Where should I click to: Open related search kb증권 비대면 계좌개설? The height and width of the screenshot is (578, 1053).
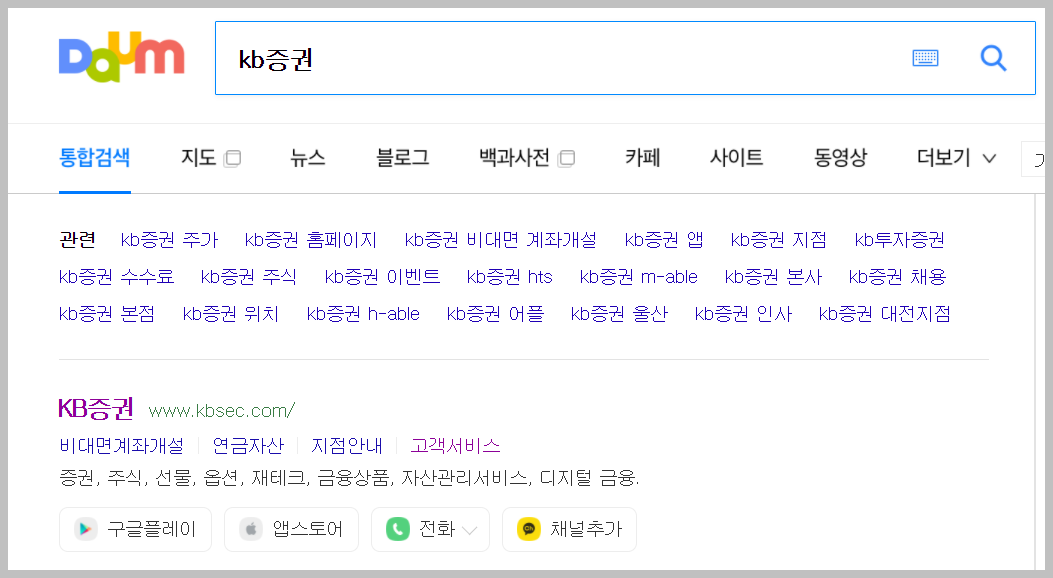(x=500, y=240)
